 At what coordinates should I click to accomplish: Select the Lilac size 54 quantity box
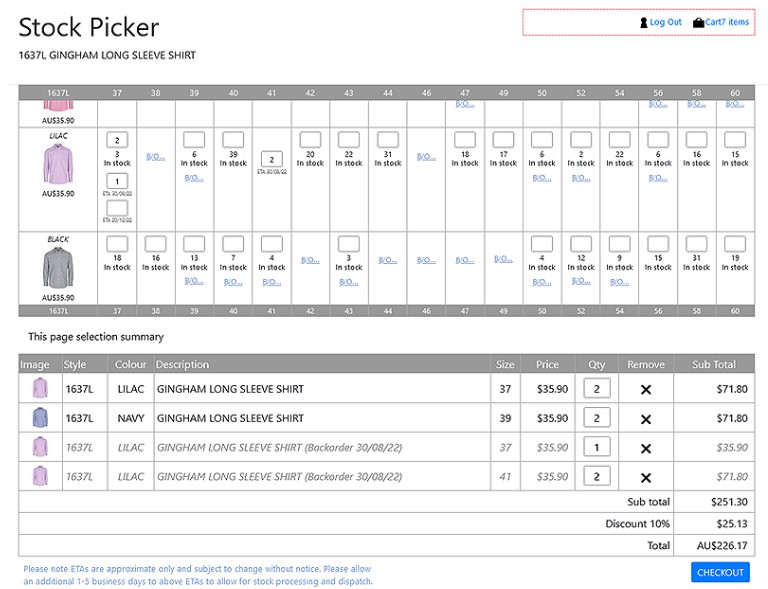pos(619,140)
